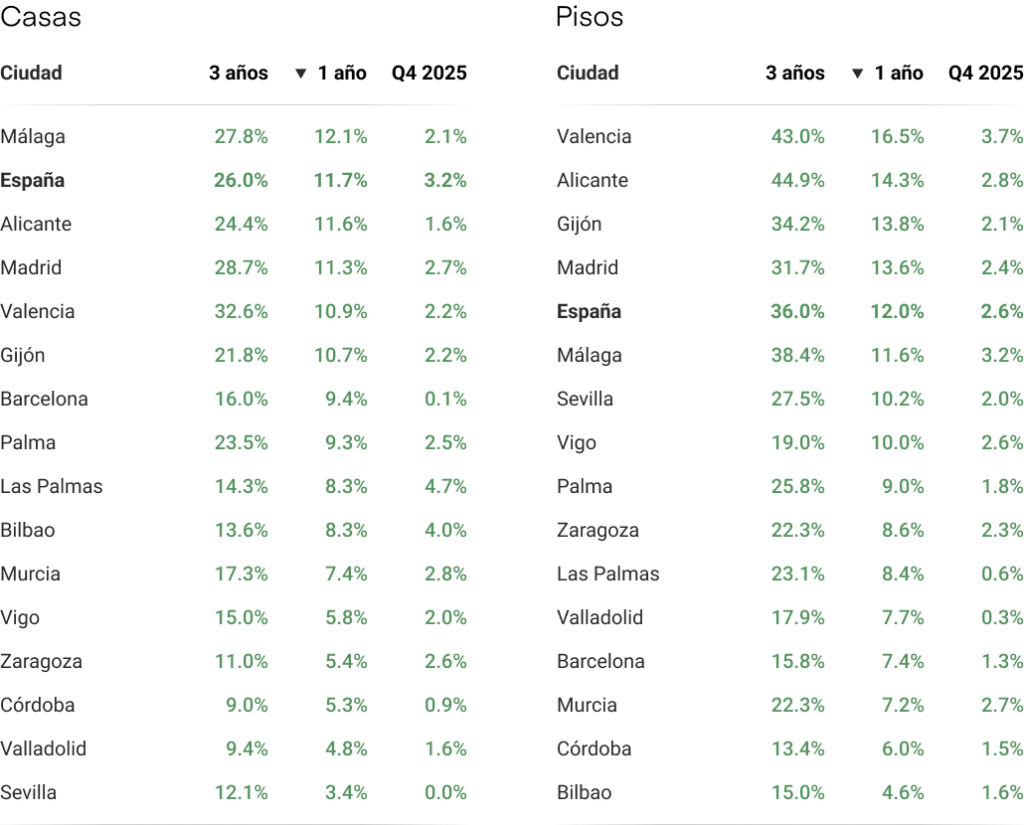This screenshot has width=1024, height=825.
Task: Select the Málaga row in Casas table
Action: (33, 137)
